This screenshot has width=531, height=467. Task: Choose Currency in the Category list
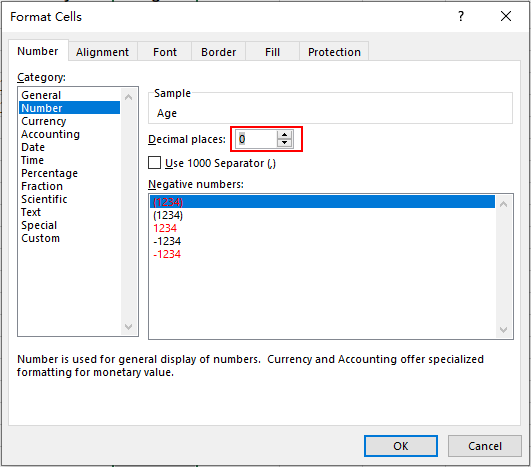click(x=44, y=121)
